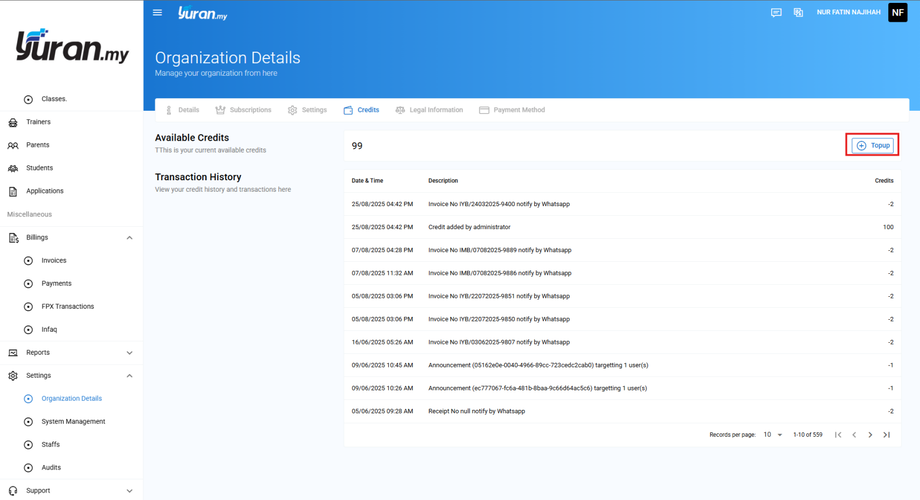The height and width of the screenshot is (500, 920).
Task: Open the chat messages icon in header
Action: point(776,13)
